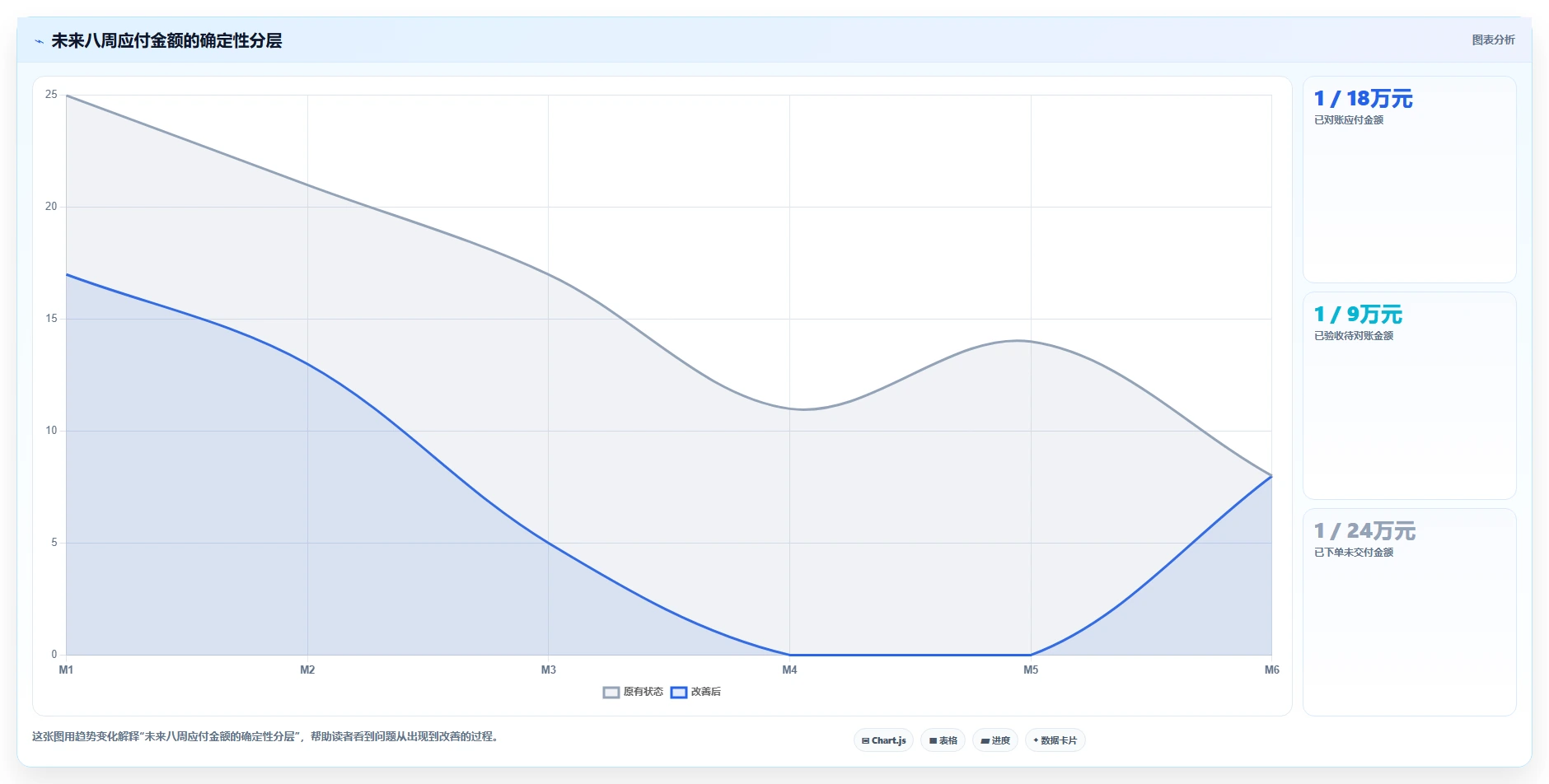Click the M2 axis label
1549x784 pixels.
pyautogui.click(x=307, y=670)
